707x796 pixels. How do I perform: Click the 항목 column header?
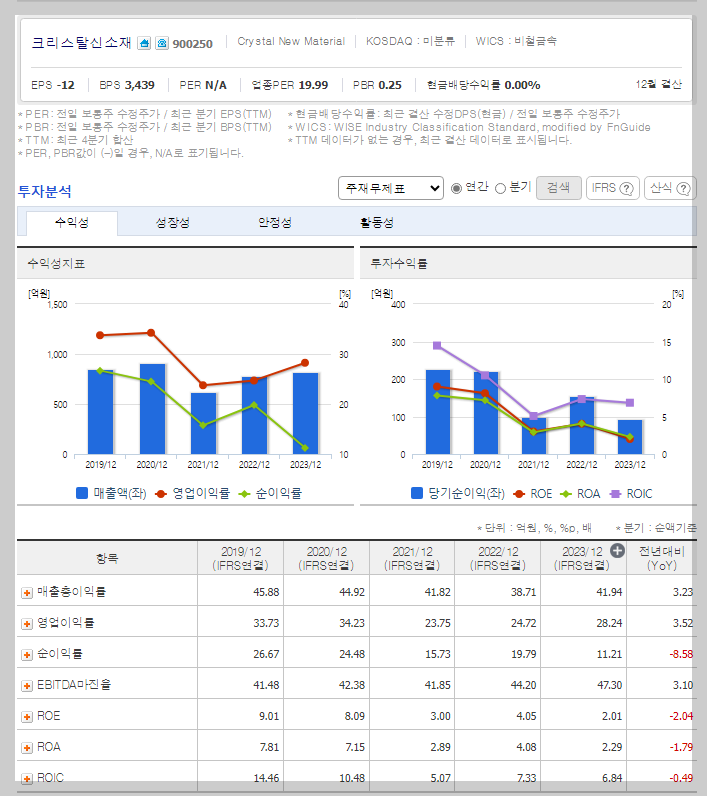(x=107, y=558)
